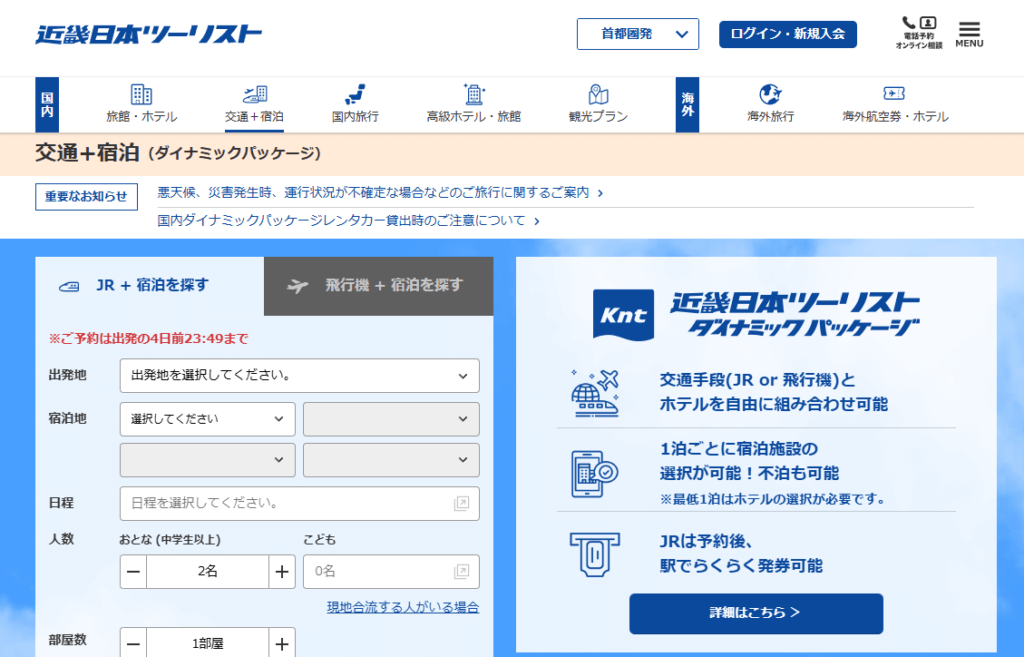The image size is (1024, 657).
Task: Open the 出発地 selection dropdown
Action: click(299, 376)
